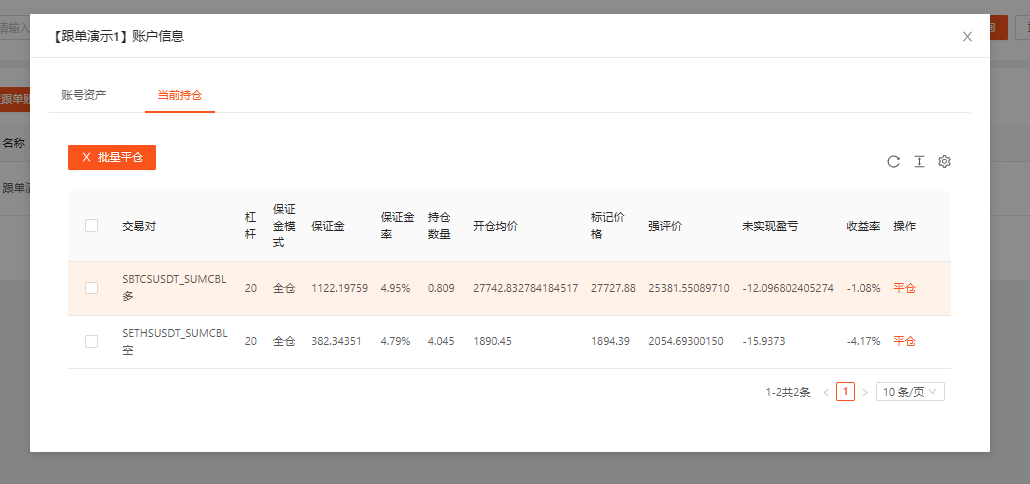The image size is (1030, 484).
Task: Click 平仓 for the SBTCSUSDT_SUMCBL position
Action: tap(904, 288)
